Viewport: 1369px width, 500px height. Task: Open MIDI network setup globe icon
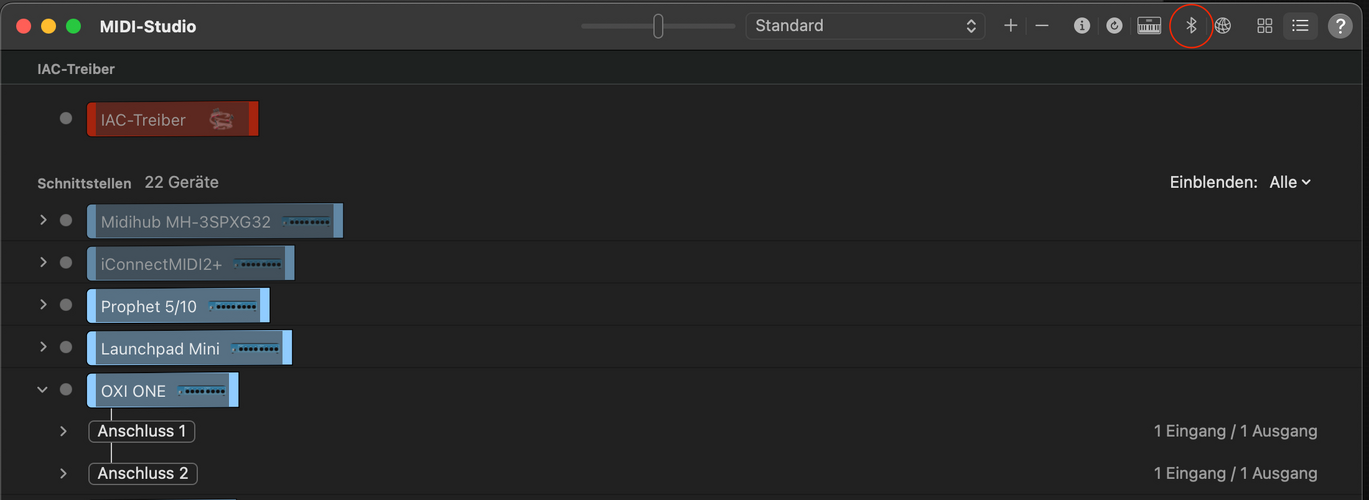click(1223, 26)
